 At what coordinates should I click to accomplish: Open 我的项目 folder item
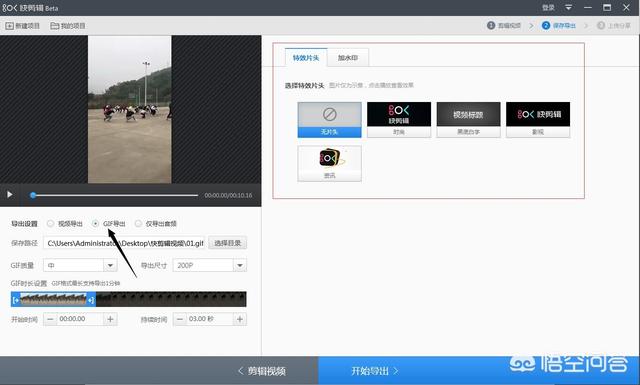pos(68,26)
